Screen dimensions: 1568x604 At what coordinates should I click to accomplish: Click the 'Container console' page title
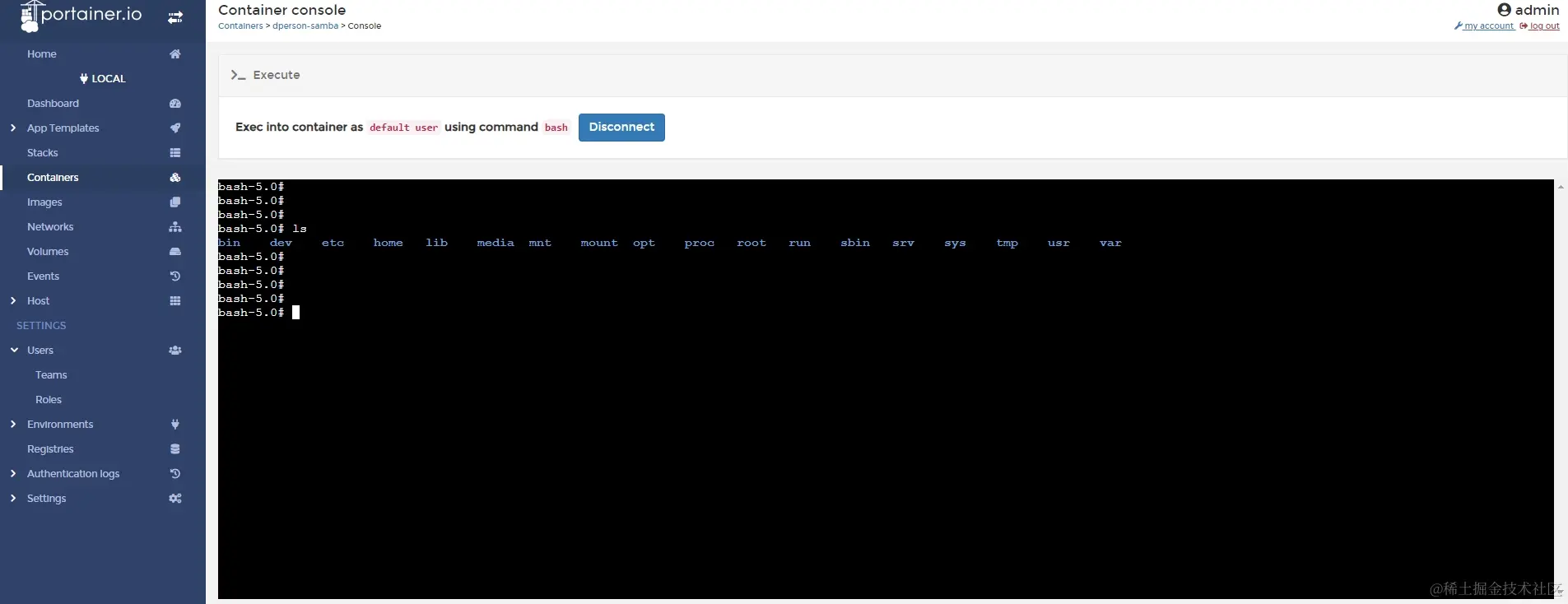[282, 10]
